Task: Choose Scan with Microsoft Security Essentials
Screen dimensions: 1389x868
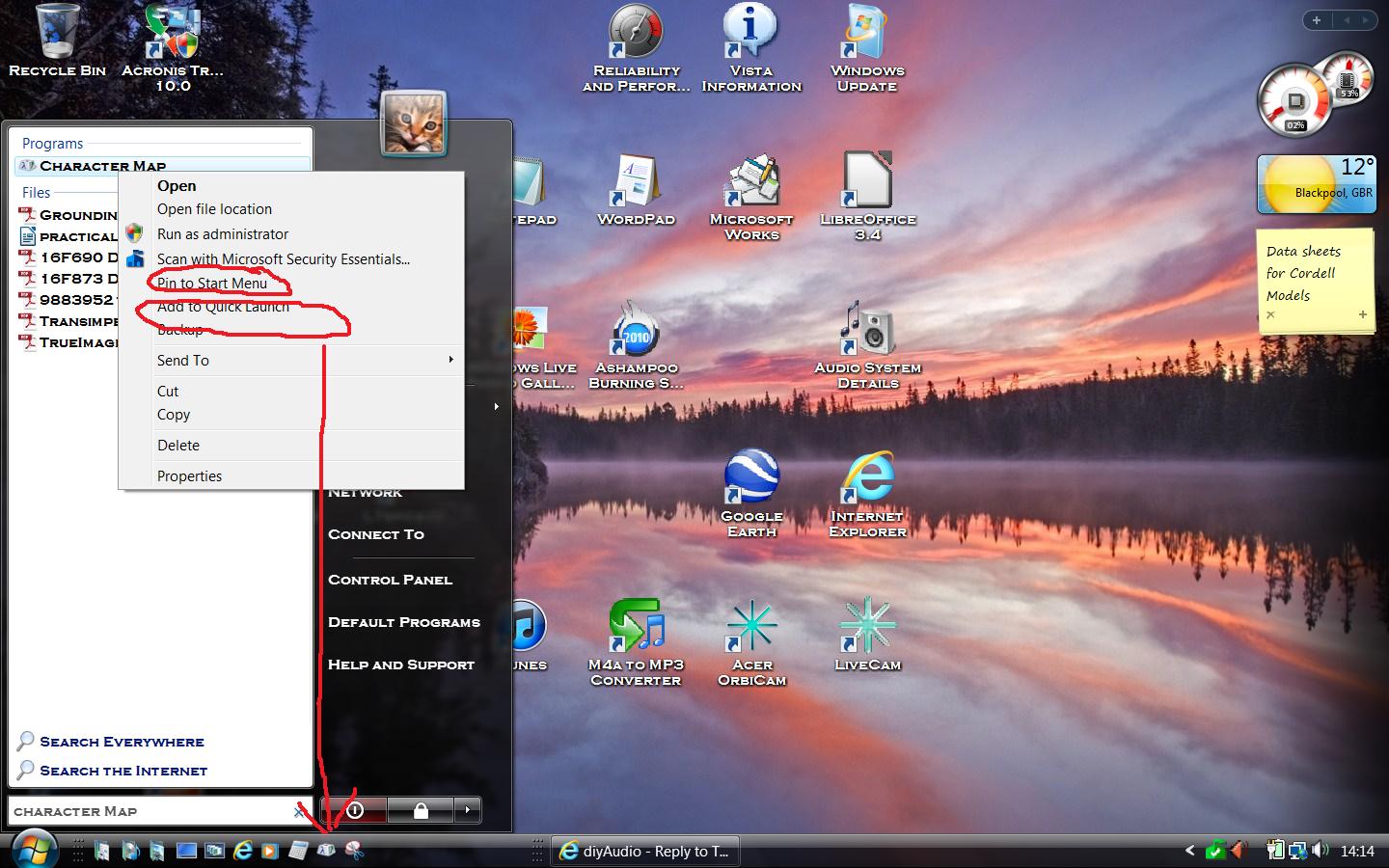Action: click(x=284, y=258)
